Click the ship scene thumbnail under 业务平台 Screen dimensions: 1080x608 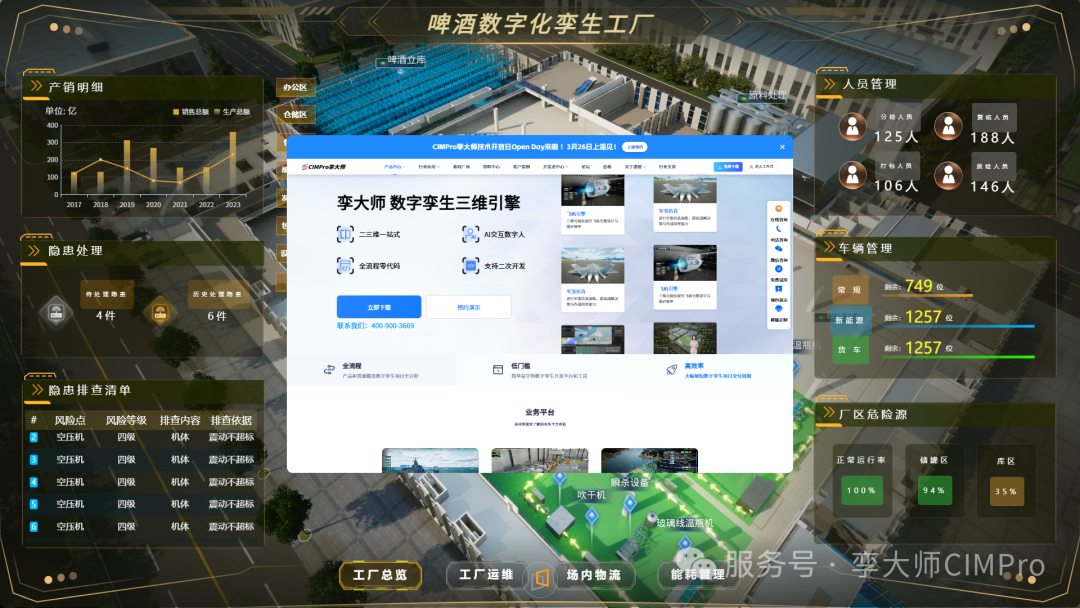[430, 460]
